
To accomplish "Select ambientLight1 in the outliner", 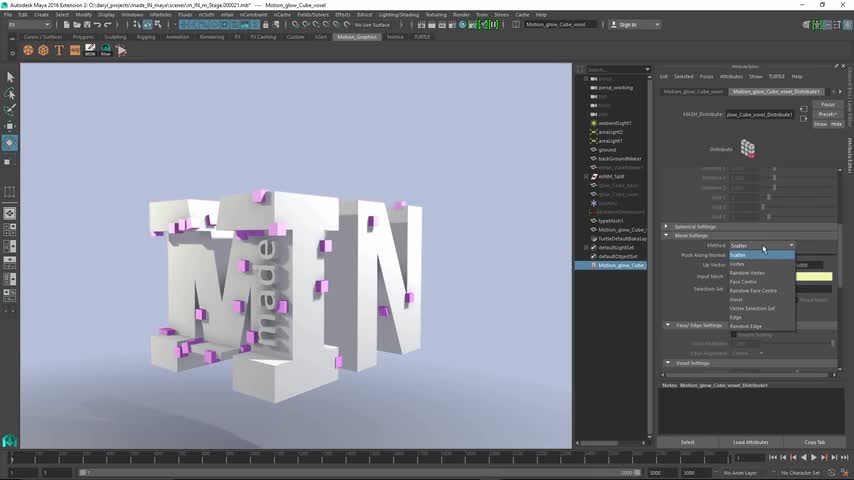I will (x=615, y=123).
